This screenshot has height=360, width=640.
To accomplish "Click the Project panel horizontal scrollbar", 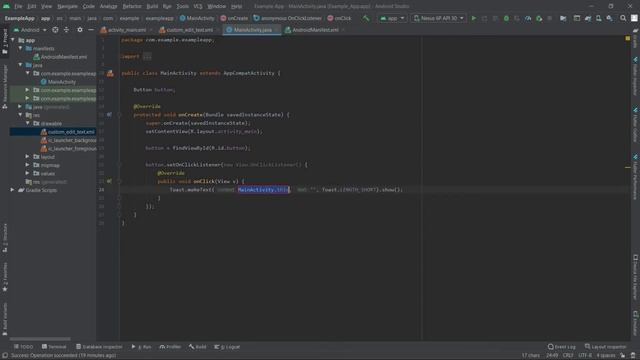I will 40,339.
